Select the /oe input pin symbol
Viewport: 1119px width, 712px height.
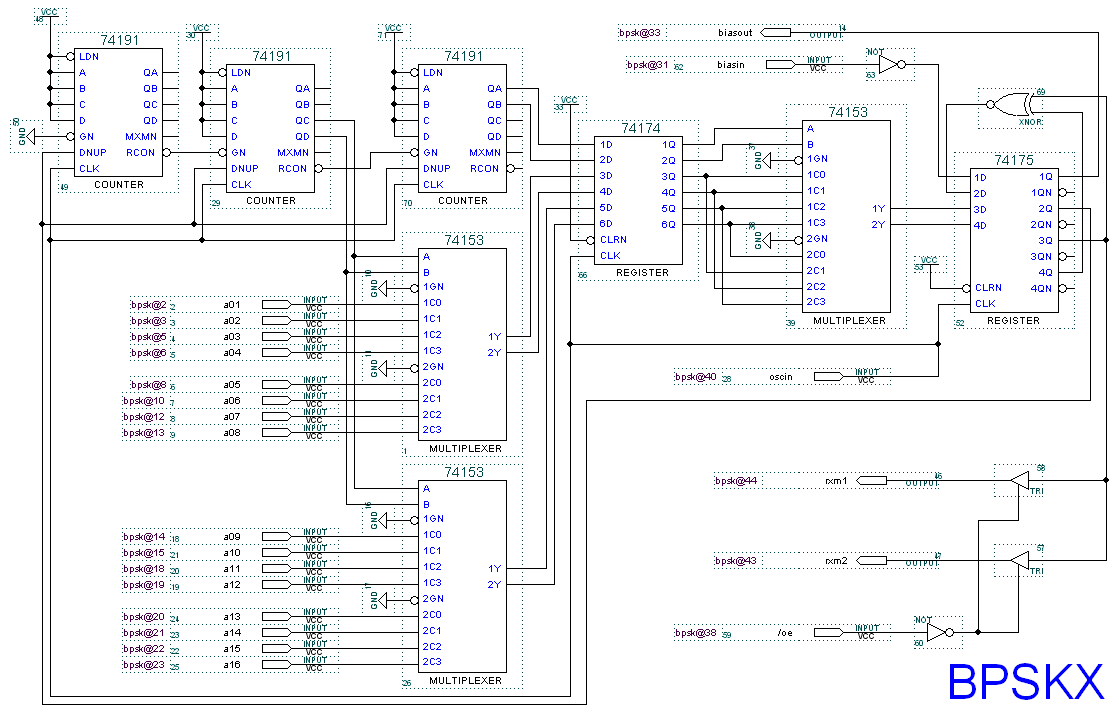[x=829, y=632]
